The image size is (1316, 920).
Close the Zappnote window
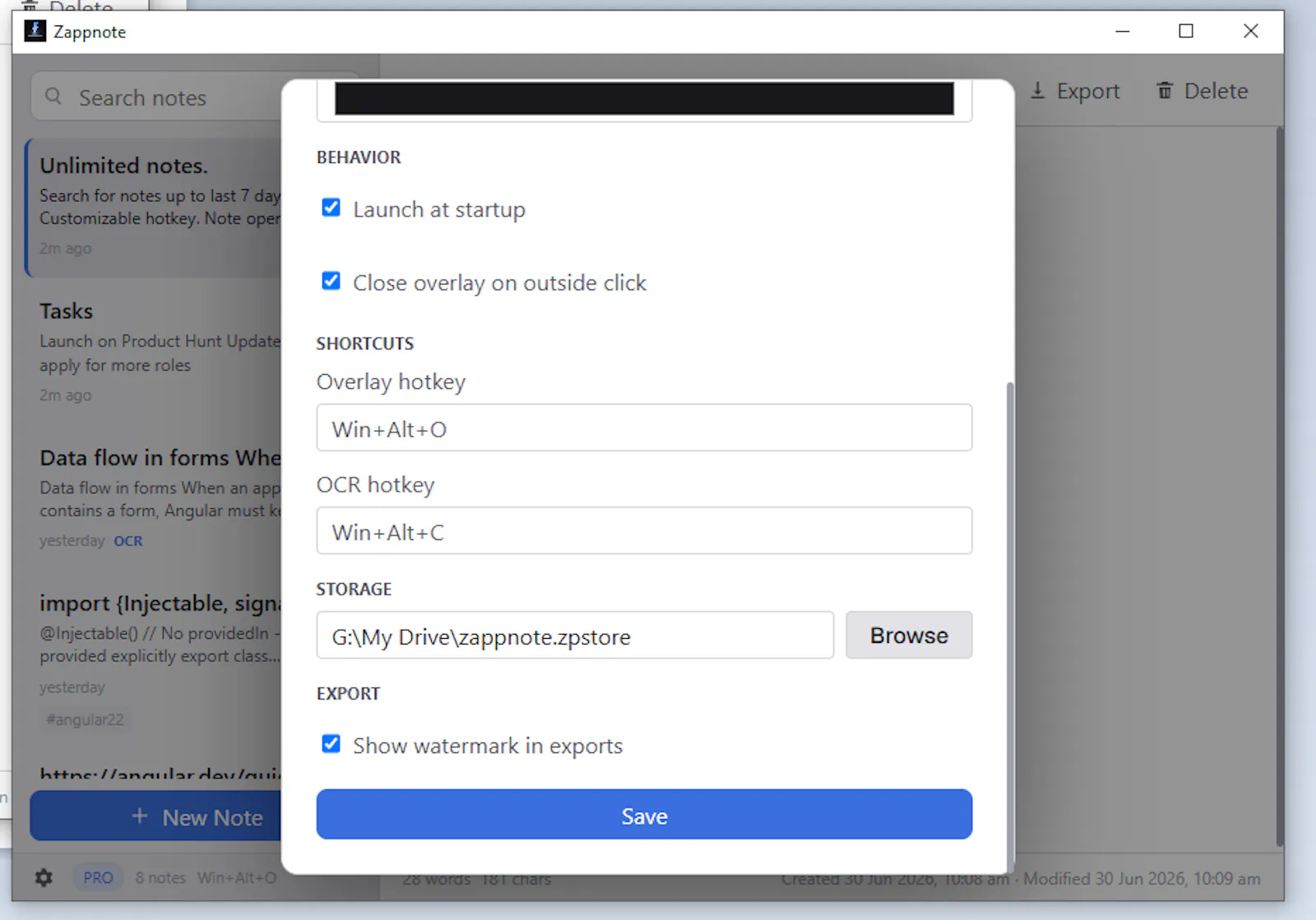(x=1251, y=31)
